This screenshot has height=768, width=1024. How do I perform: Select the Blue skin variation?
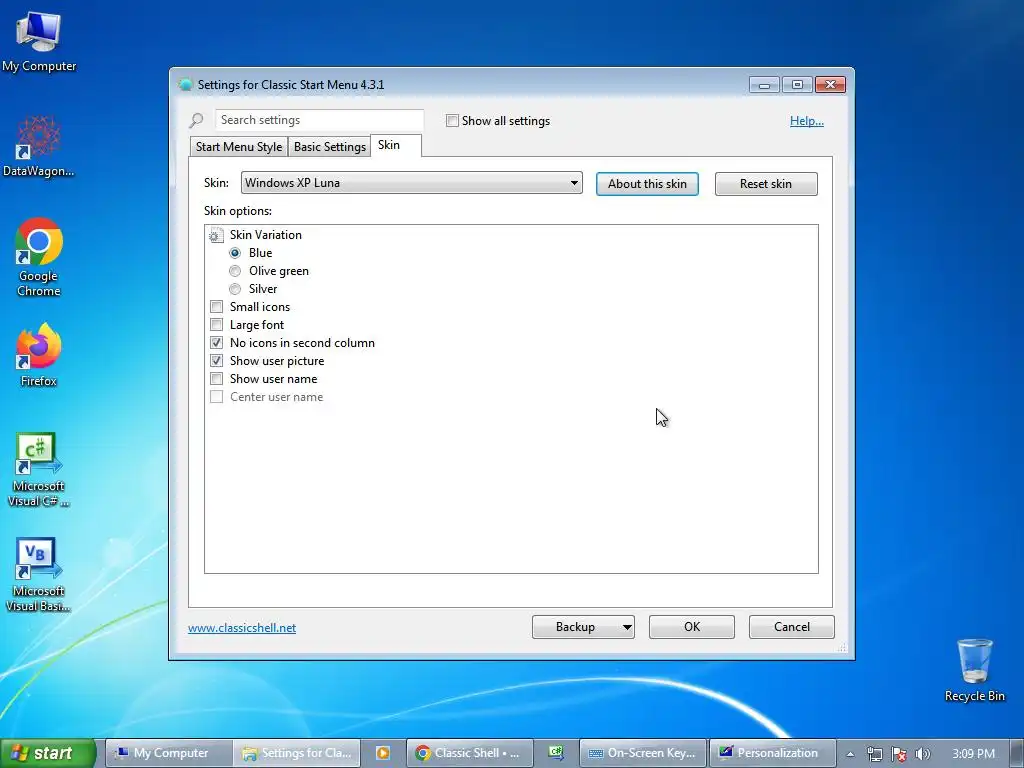(x=235, y=253)
